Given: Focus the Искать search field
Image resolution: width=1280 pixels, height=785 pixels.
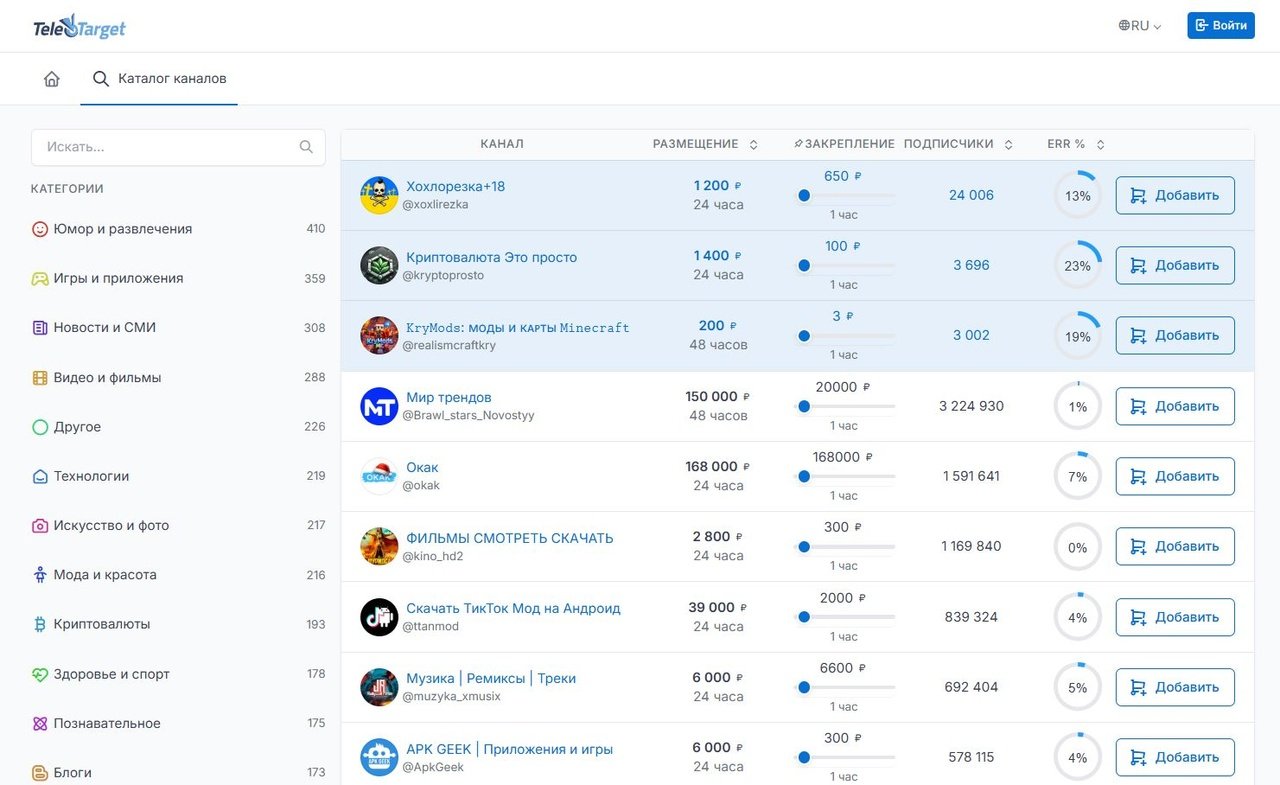Looking at the screenshot, I should (178, 147).
